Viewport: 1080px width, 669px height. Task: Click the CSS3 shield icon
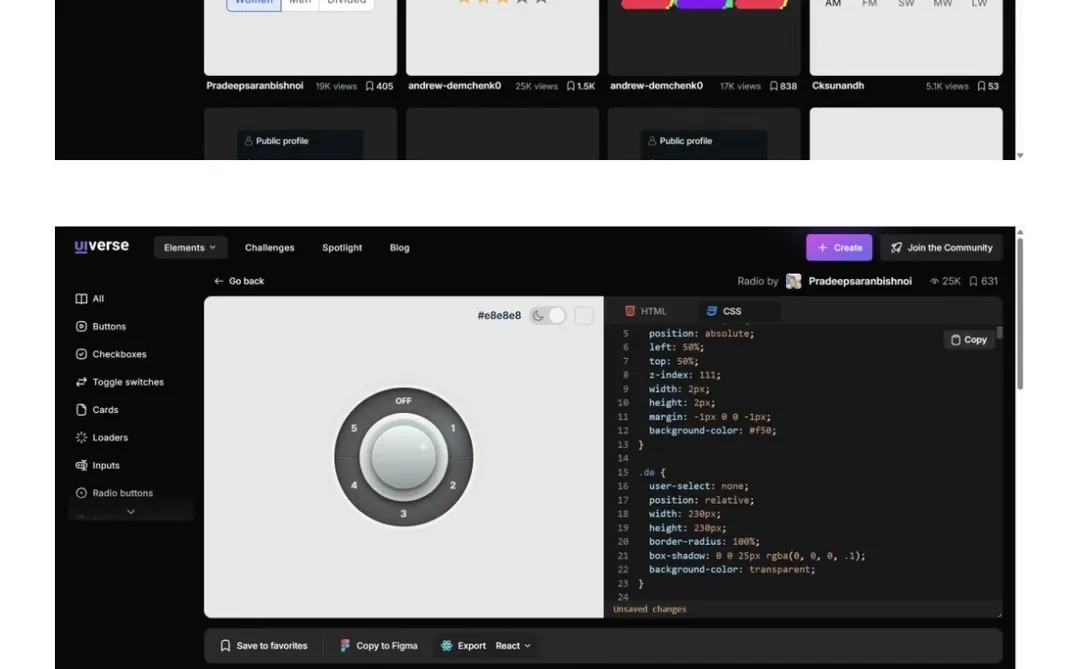point(712,311)
